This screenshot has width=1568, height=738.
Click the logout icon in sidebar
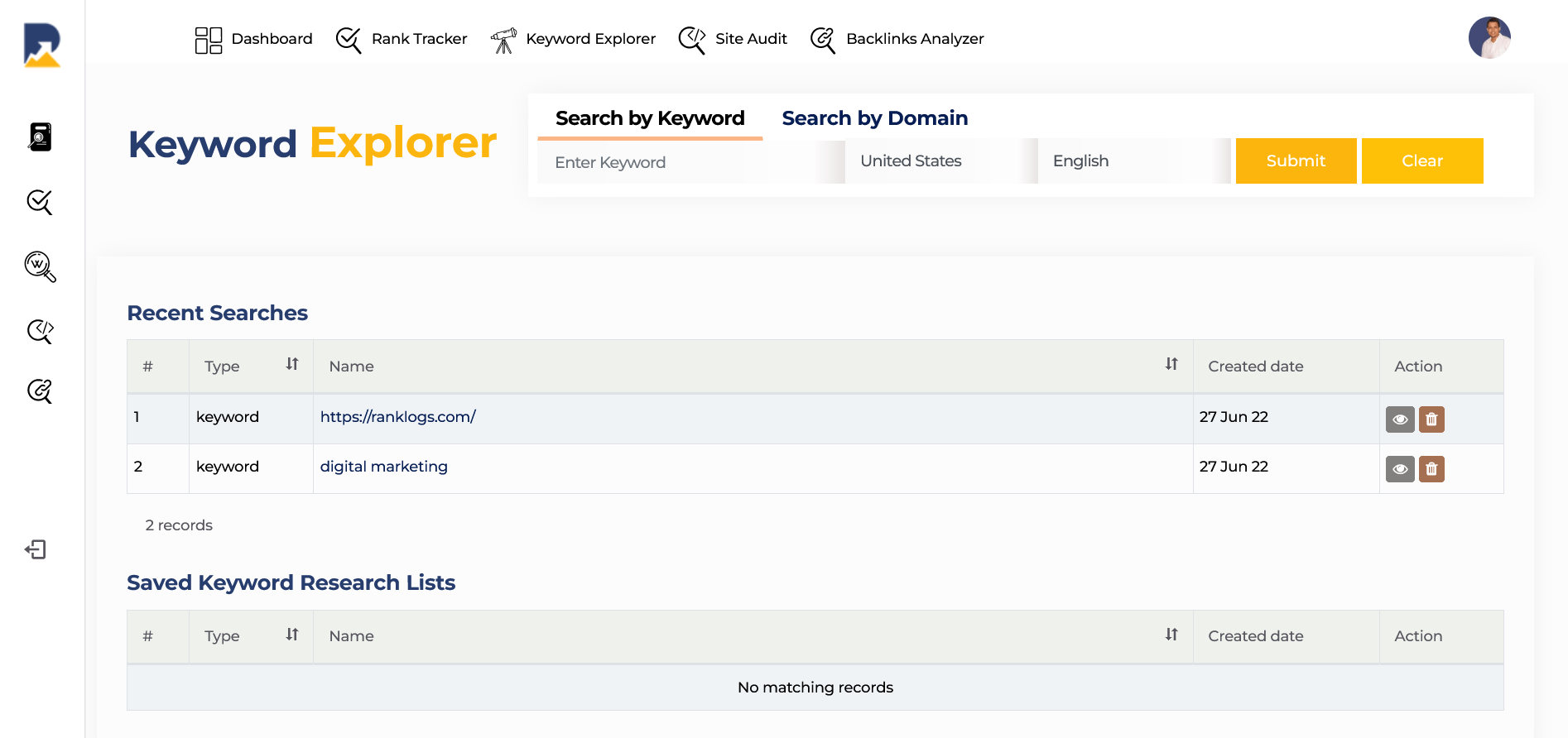(36, 549)
